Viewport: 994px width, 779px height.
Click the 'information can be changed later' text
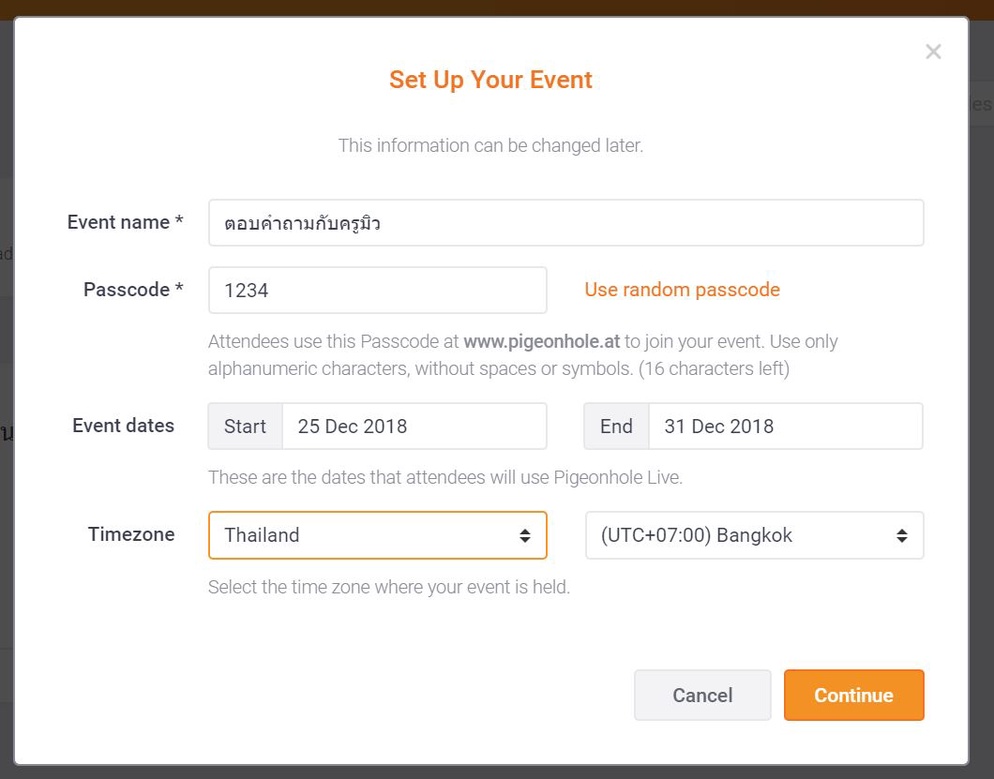(x=491, y=145)
